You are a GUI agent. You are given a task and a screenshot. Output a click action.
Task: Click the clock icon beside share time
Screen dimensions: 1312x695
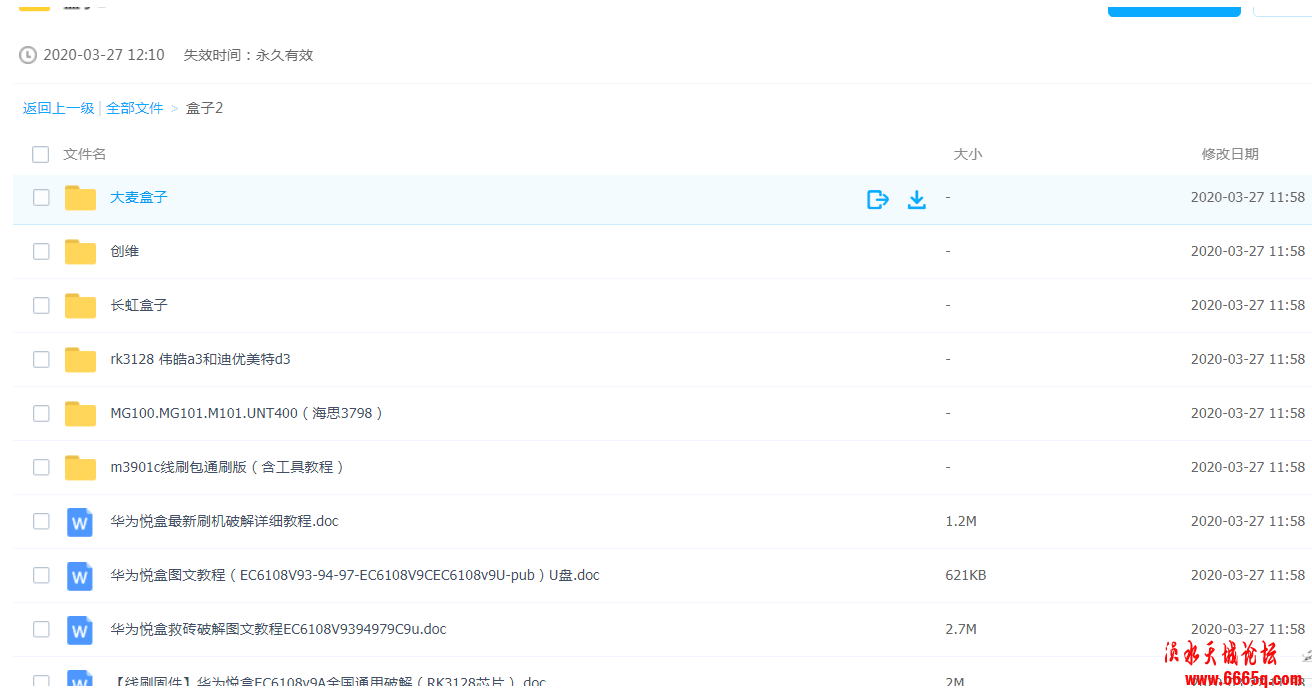(28, 55)
